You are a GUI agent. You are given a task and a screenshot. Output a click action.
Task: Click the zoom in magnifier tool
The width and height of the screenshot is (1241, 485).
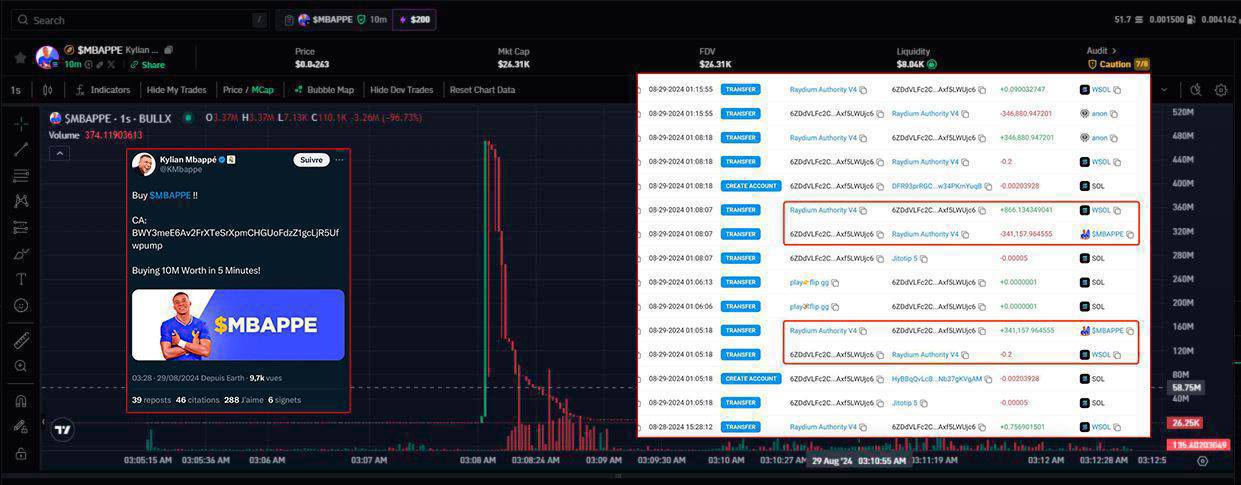click(x=21, y=366)
